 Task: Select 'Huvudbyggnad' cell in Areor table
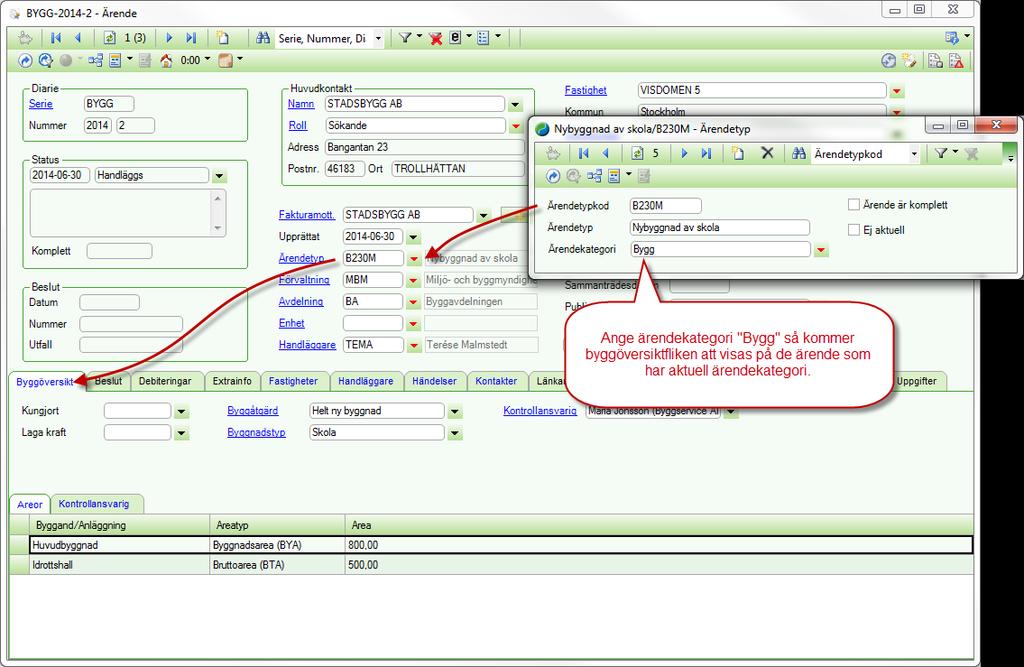pyautogui.click(x=120, y=545)
